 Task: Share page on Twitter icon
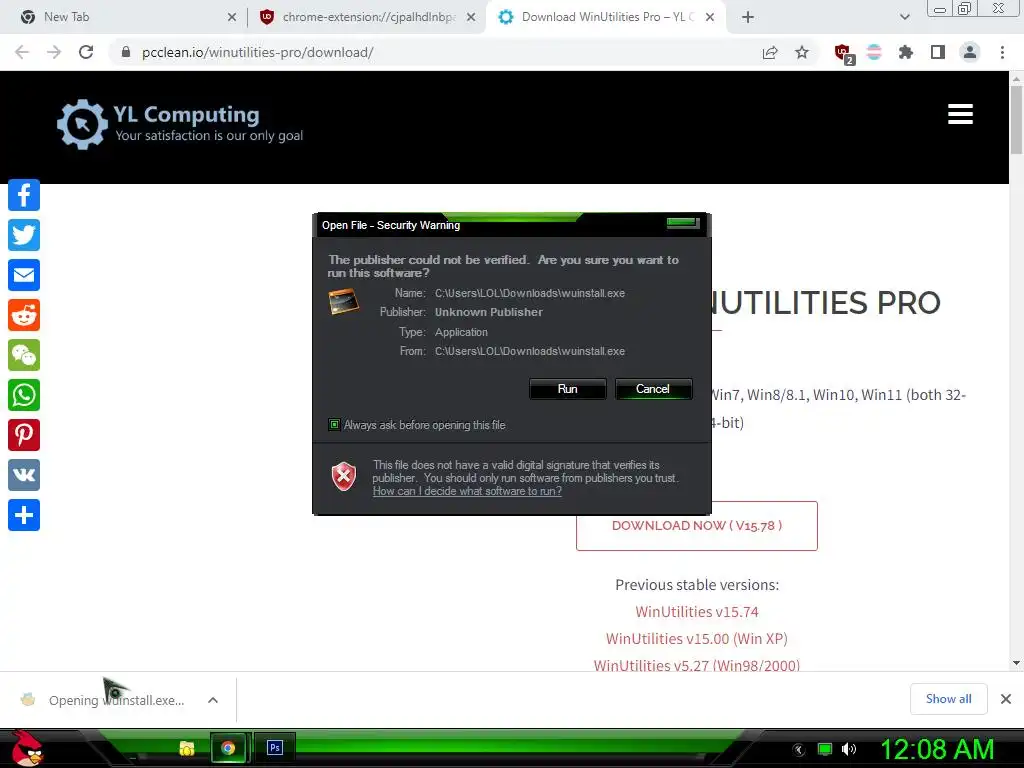[x=24, y=235]
